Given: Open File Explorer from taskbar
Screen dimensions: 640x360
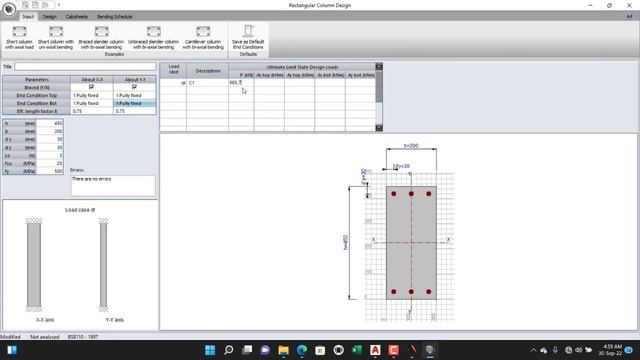Looking at the screenshot, I should tap(283, 350).
